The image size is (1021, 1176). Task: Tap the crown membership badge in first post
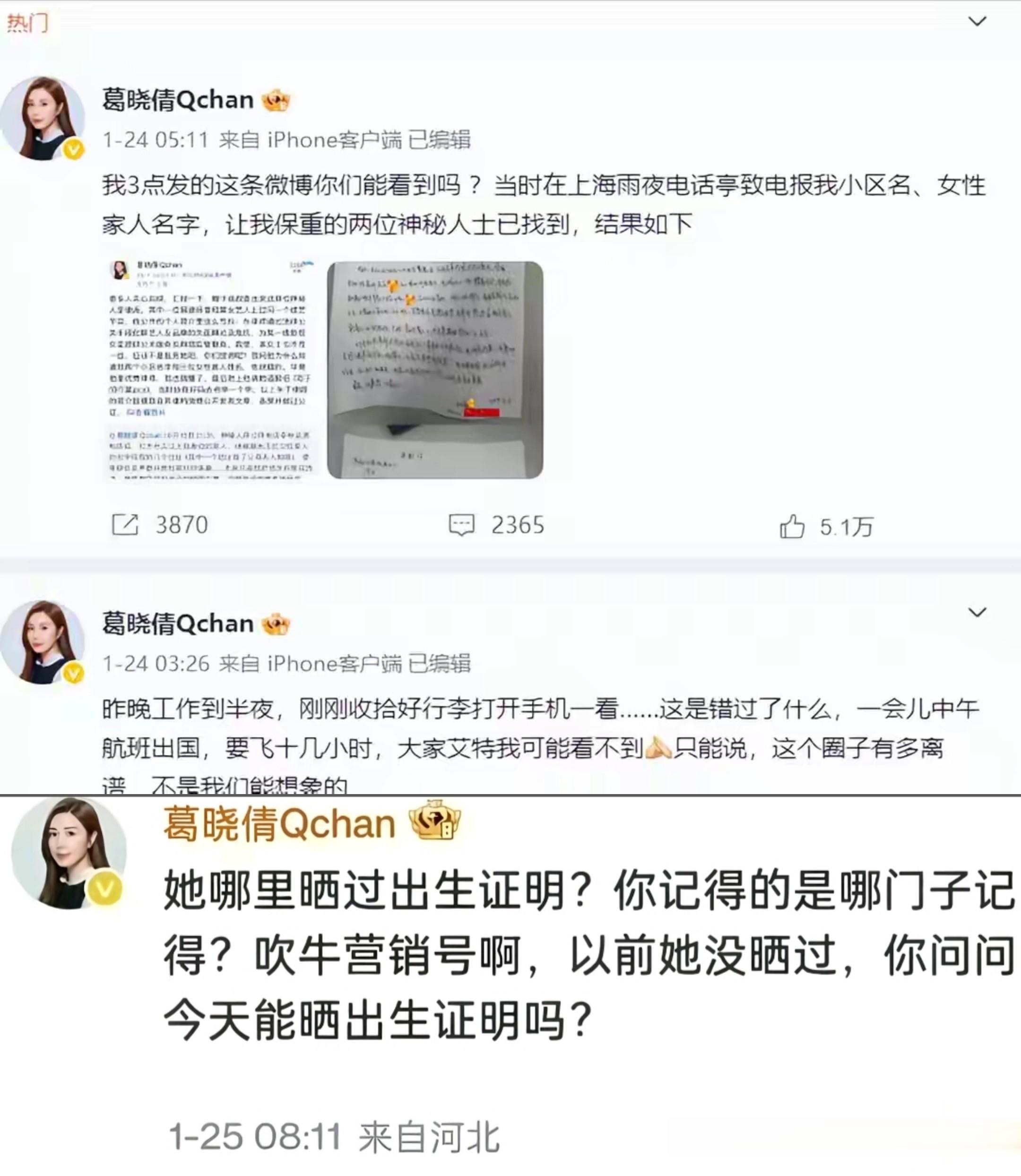(x=276, y=101)
